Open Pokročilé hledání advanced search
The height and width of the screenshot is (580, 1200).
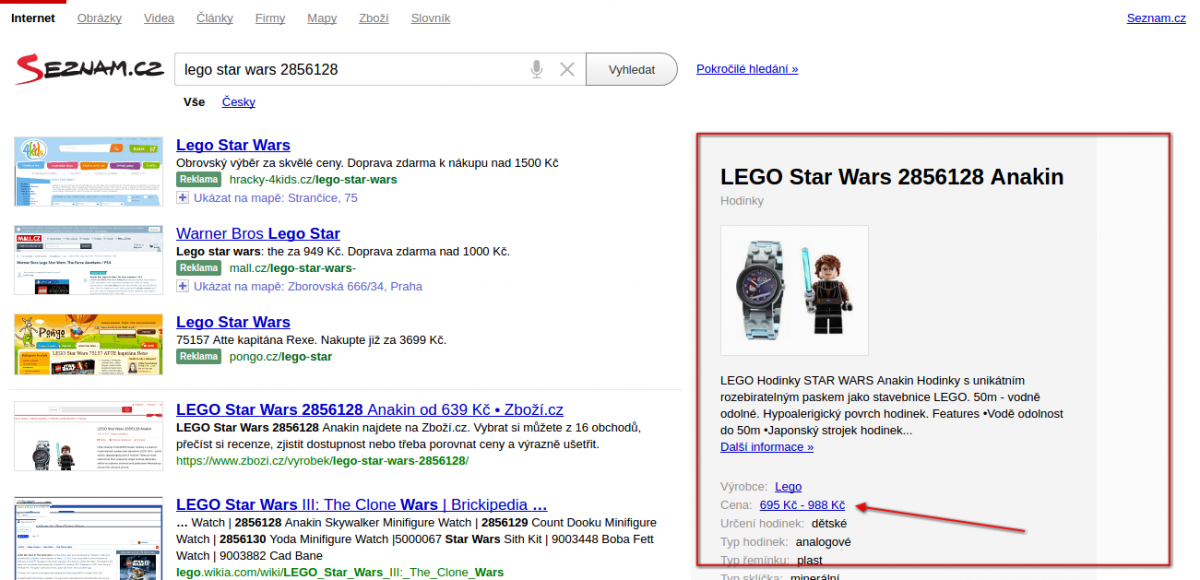point(747,69)
